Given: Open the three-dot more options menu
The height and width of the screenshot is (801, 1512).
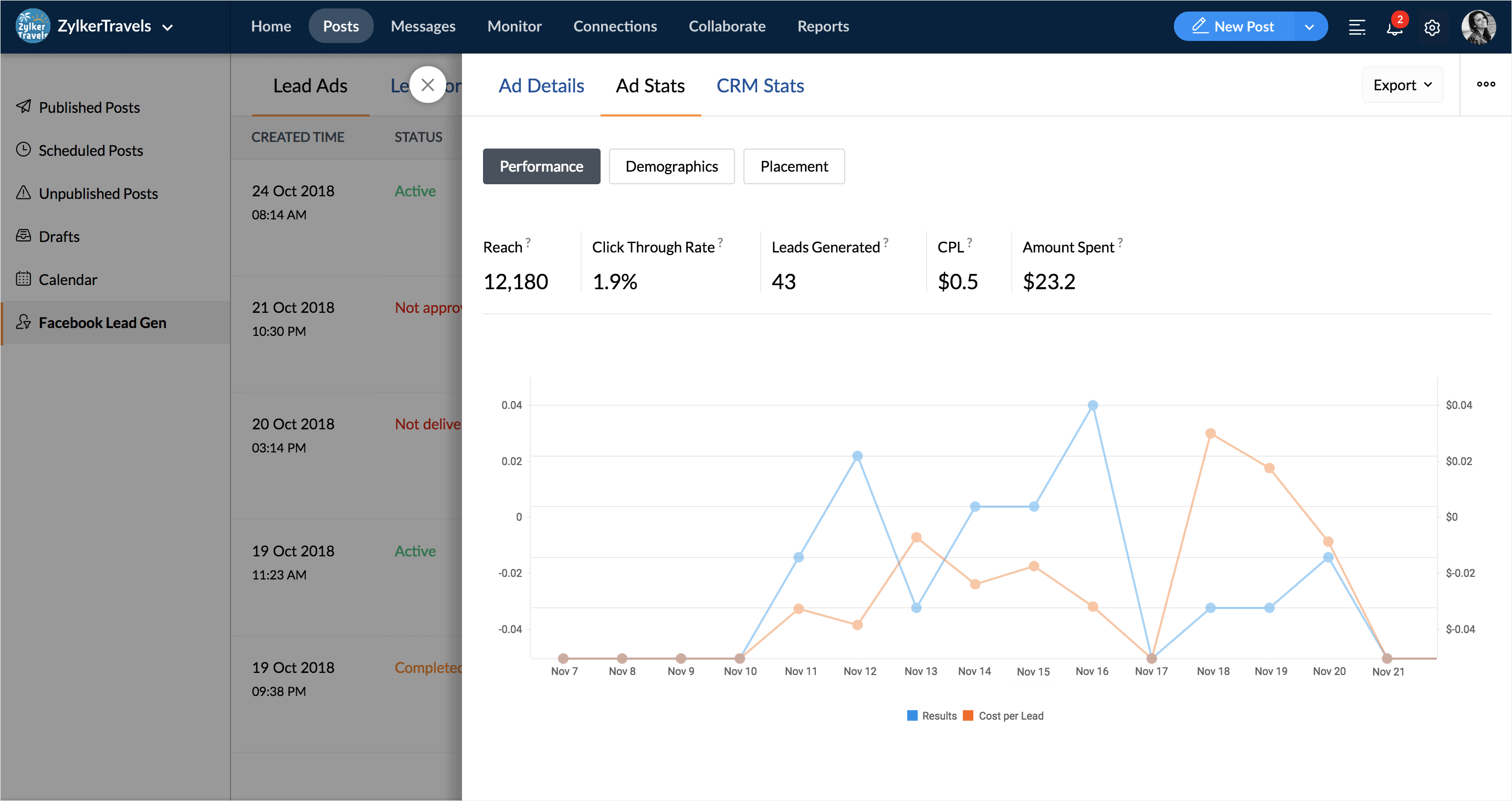Looking at the screenshot, I should (1486, 85).
